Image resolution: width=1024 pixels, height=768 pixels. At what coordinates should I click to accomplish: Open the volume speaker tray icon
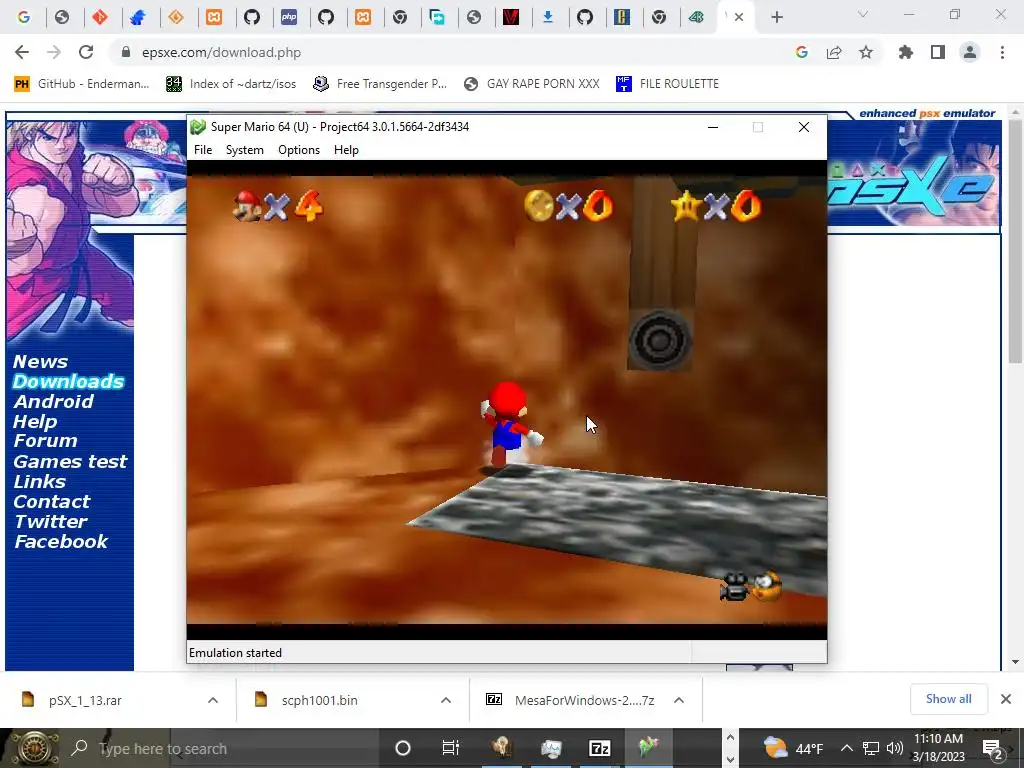coord(895,748)
